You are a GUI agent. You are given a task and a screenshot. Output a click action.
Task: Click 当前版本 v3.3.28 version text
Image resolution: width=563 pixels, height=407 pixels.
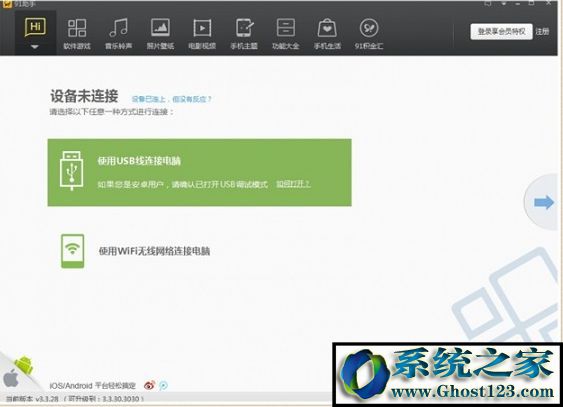pos(32,399)
